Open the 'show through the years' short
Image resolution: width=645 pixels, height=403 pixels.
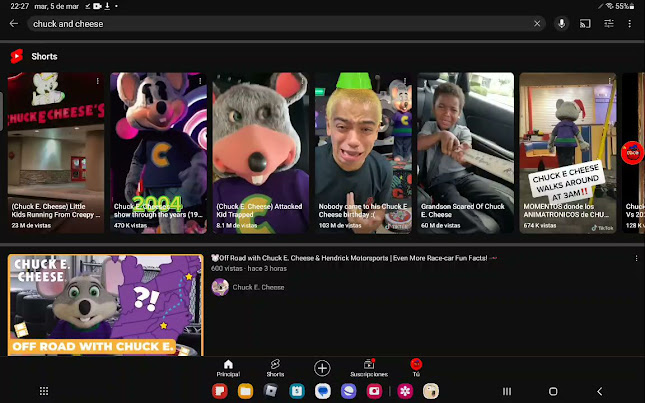click(158, 153)
